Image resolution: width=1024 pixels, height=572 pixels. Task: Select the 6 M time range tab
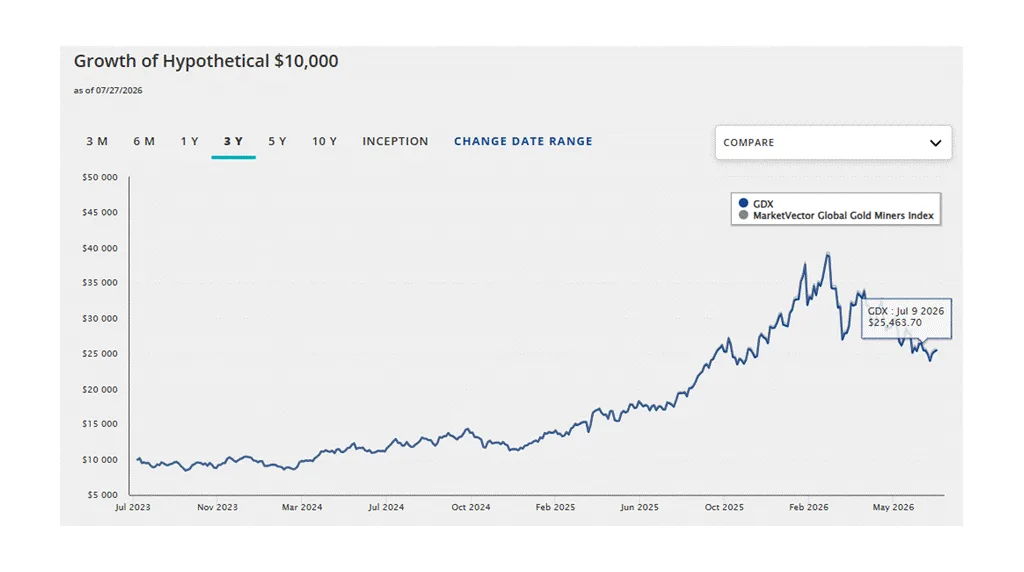[x=144, y=141]
